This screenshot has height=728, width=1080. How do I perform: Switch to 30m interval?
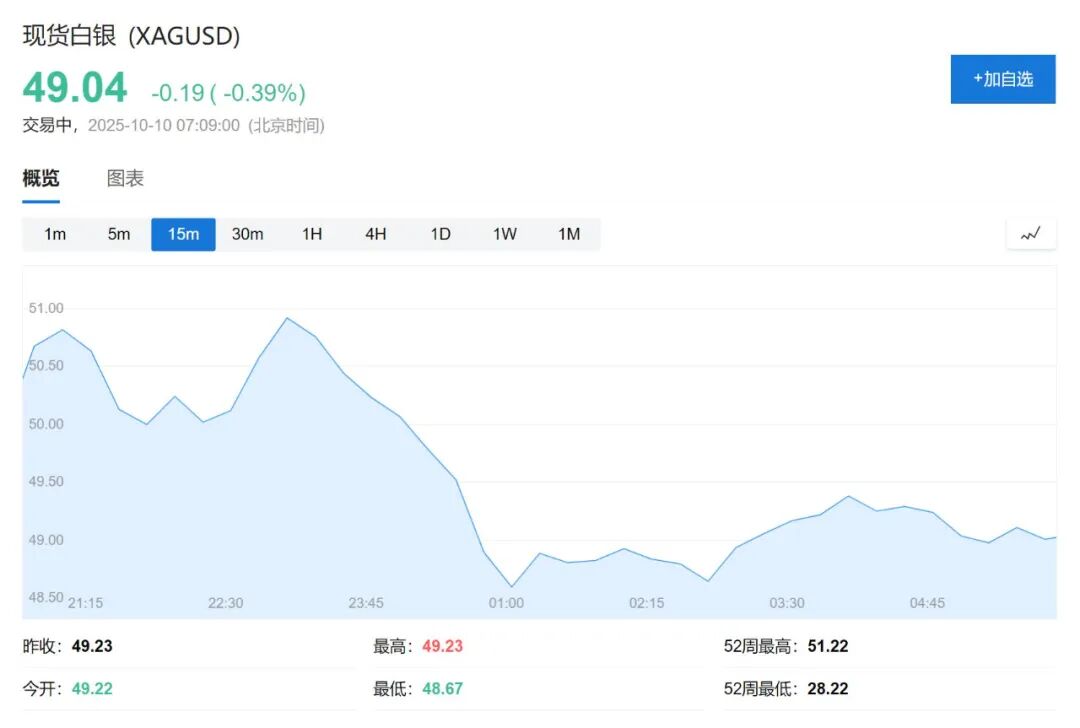coord(247,234)
